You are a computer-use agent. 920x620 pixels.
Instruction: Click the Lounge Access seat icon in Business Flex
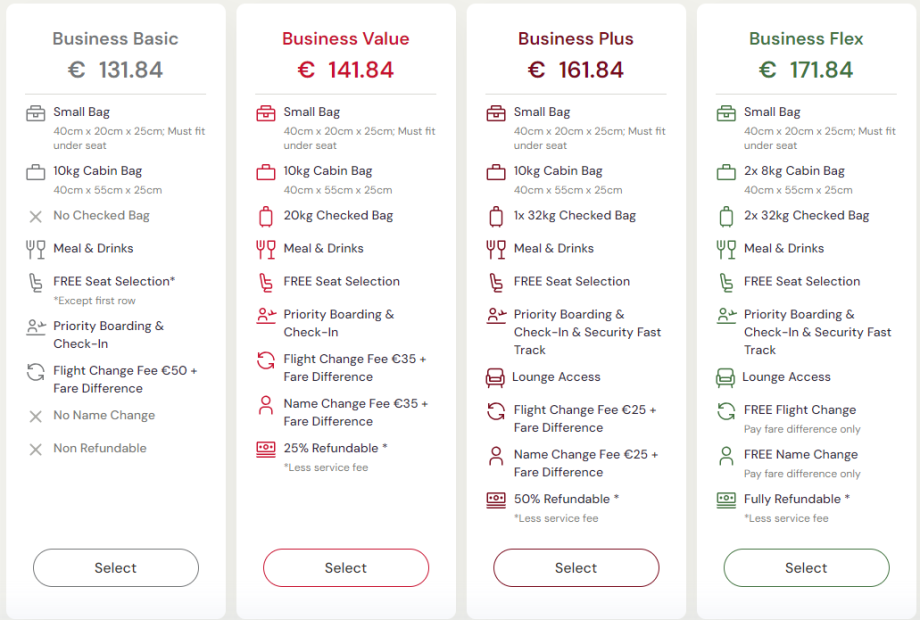point(728,378)
